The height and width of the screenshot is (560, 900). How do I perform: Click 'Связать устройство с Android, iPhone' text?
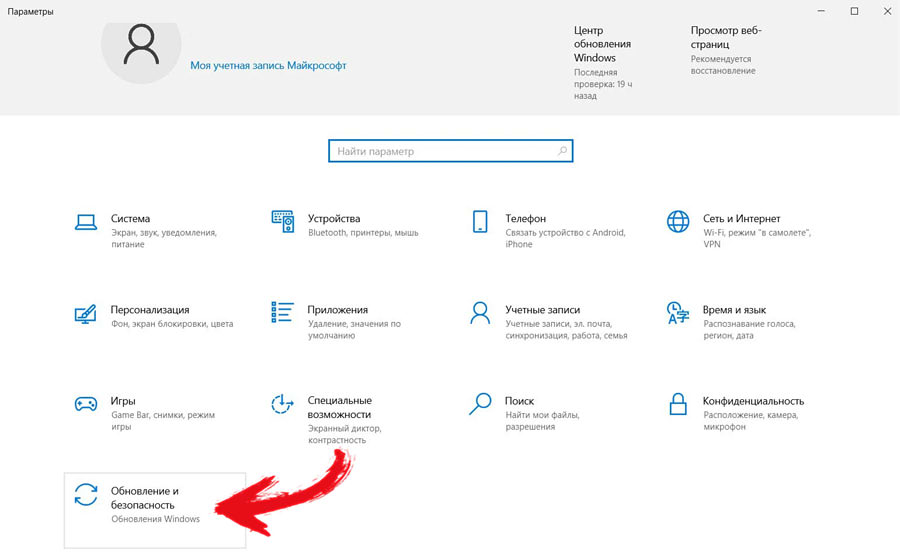coord(565,239)
